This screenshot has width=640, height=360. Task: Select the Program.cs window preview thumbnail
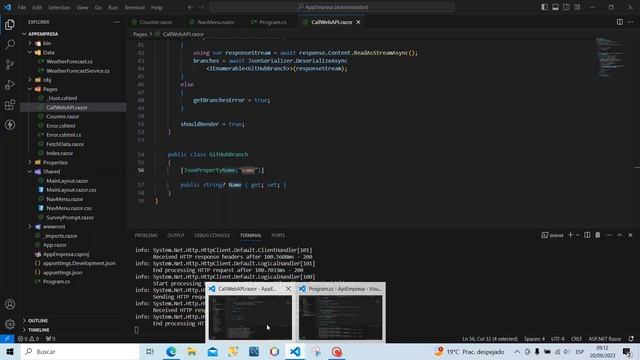pyautogui.click(x=341, y=318)
